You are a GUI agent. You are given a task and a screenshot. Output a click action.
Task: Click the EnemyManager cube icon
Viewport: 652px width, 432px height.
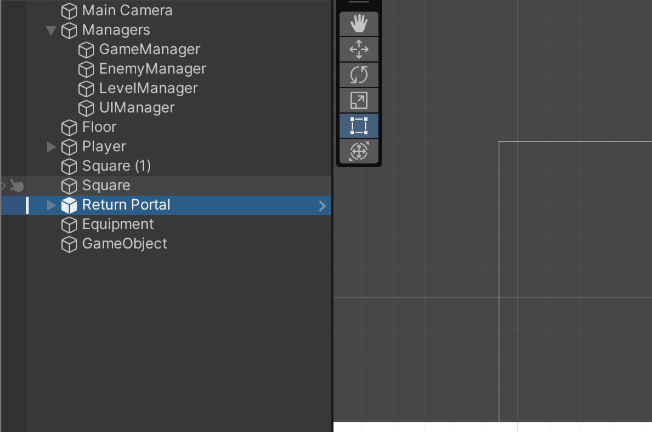86,69
